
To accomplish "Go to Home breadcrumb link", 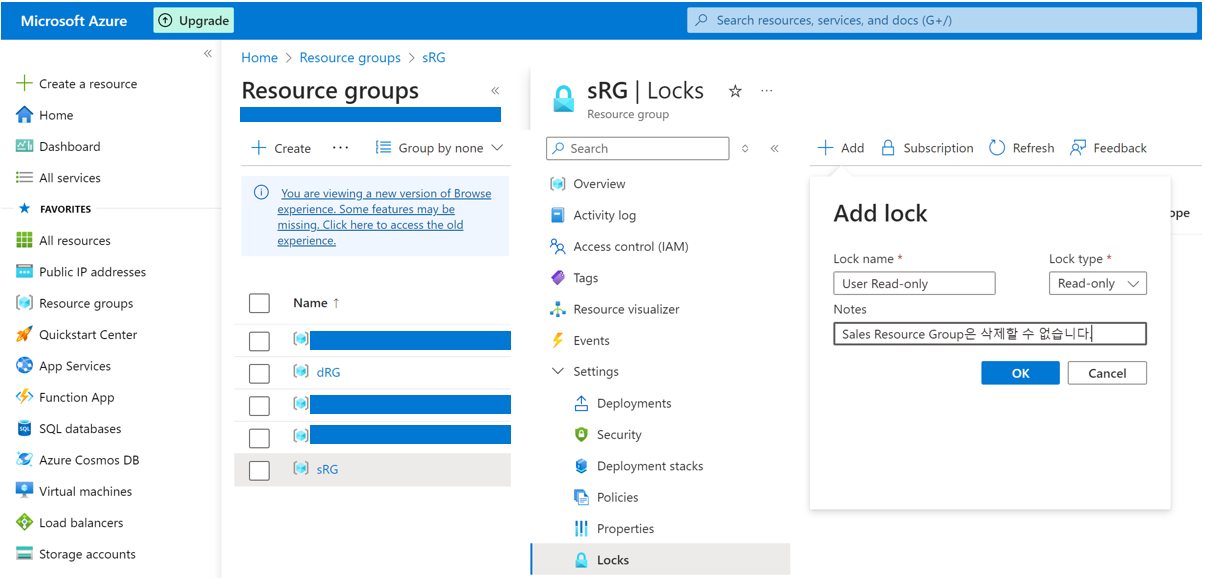I will 259,58.
